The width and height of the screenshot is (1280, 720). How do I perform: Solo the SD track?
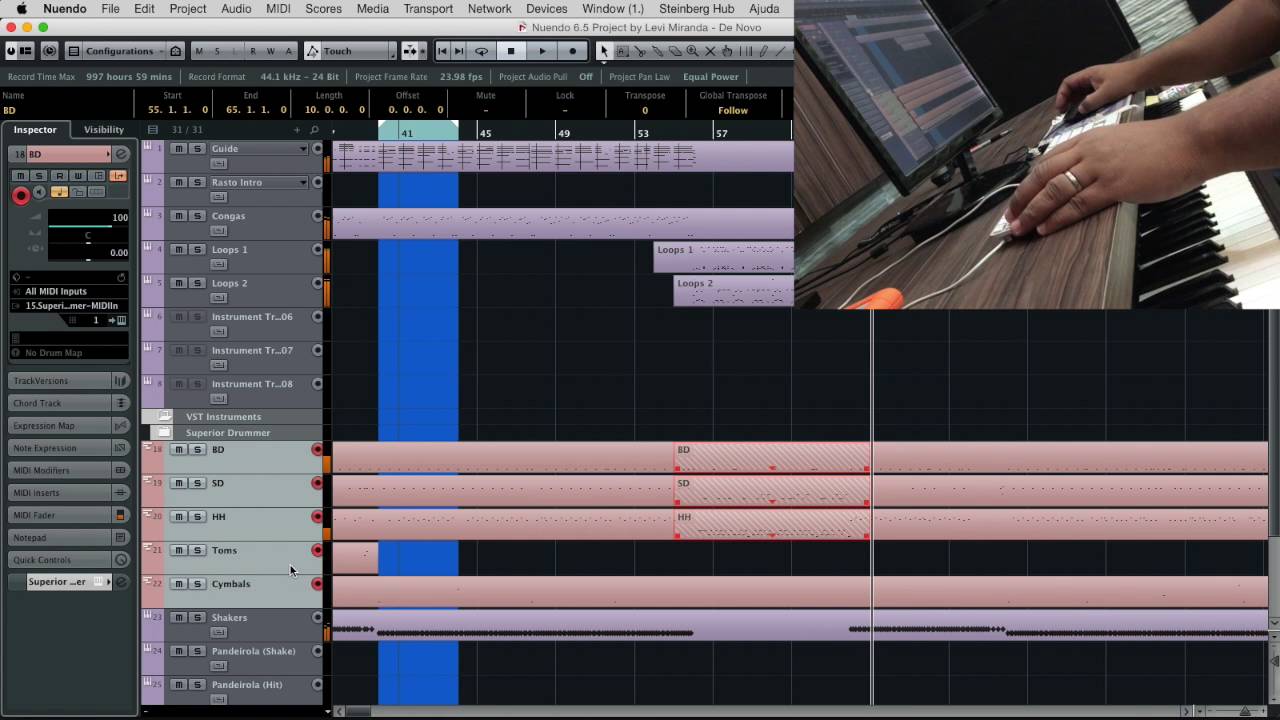tap(197, 484)
